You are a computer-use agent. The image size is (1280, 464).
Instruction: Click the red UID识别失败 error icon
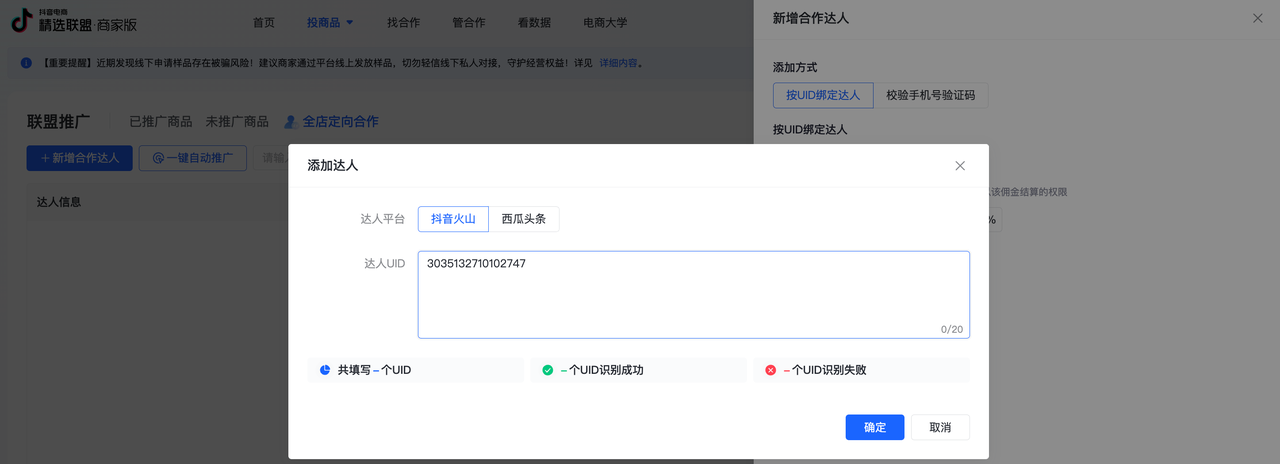click(x=770, y=370)
